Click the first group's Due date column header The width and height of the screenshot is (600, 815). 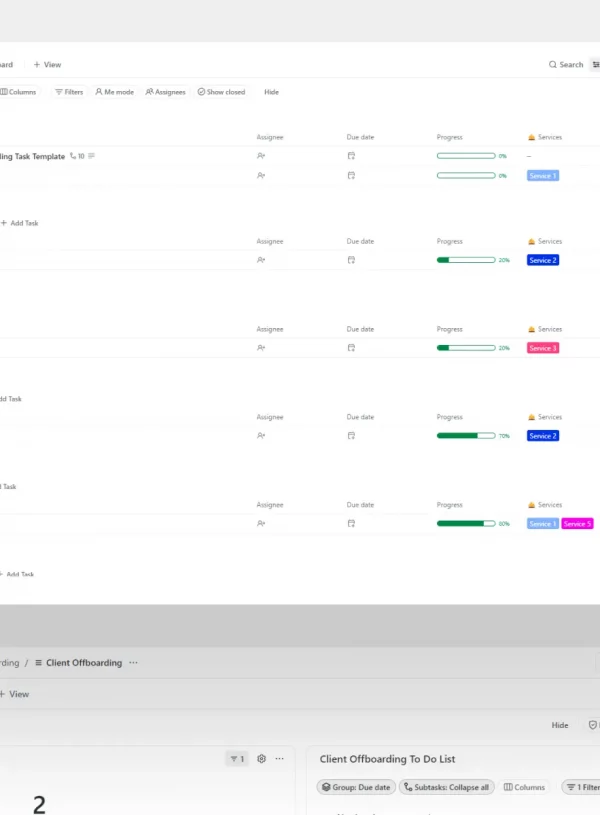pos(360,137)
